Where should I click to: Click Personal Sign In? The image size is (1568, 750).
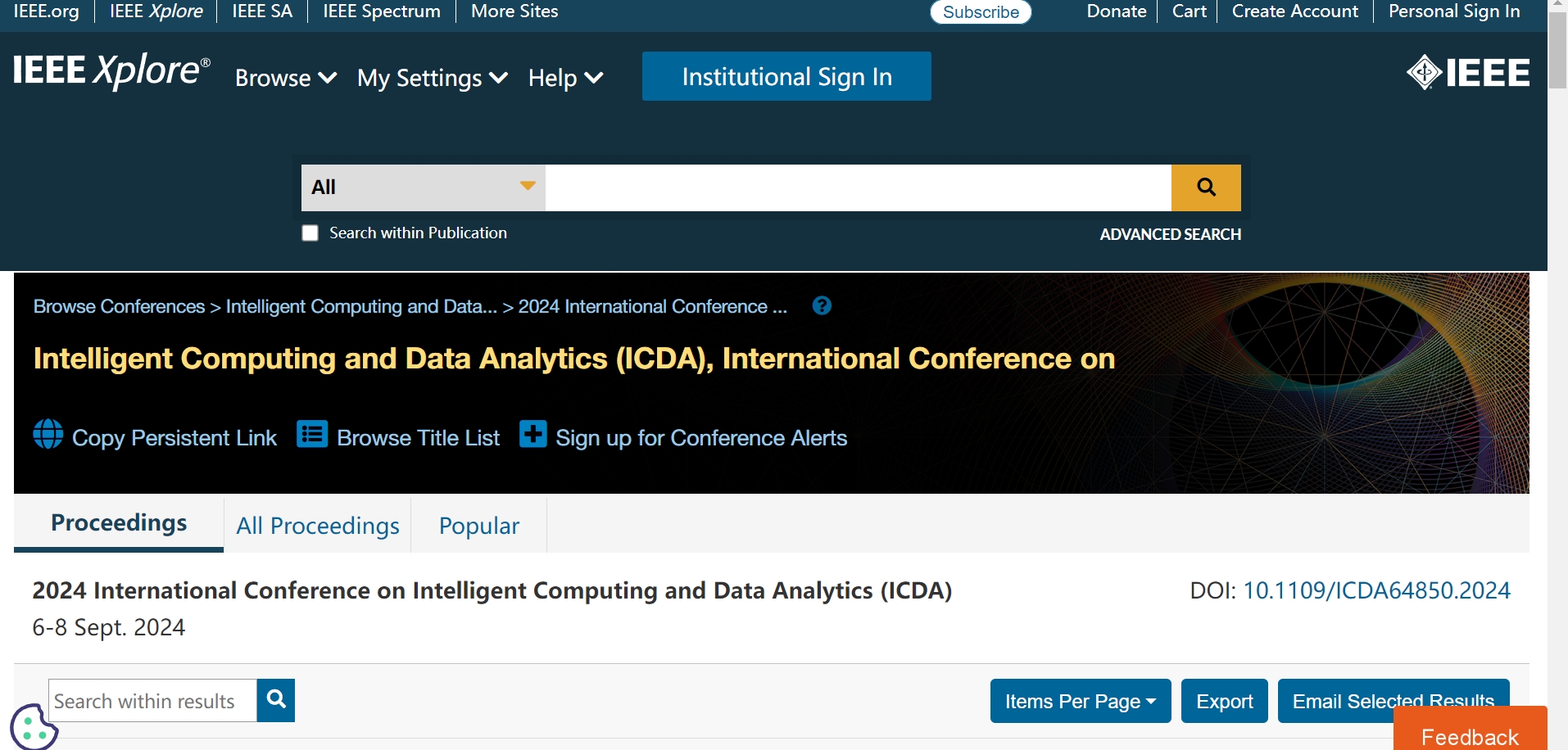click(1454, 11)
